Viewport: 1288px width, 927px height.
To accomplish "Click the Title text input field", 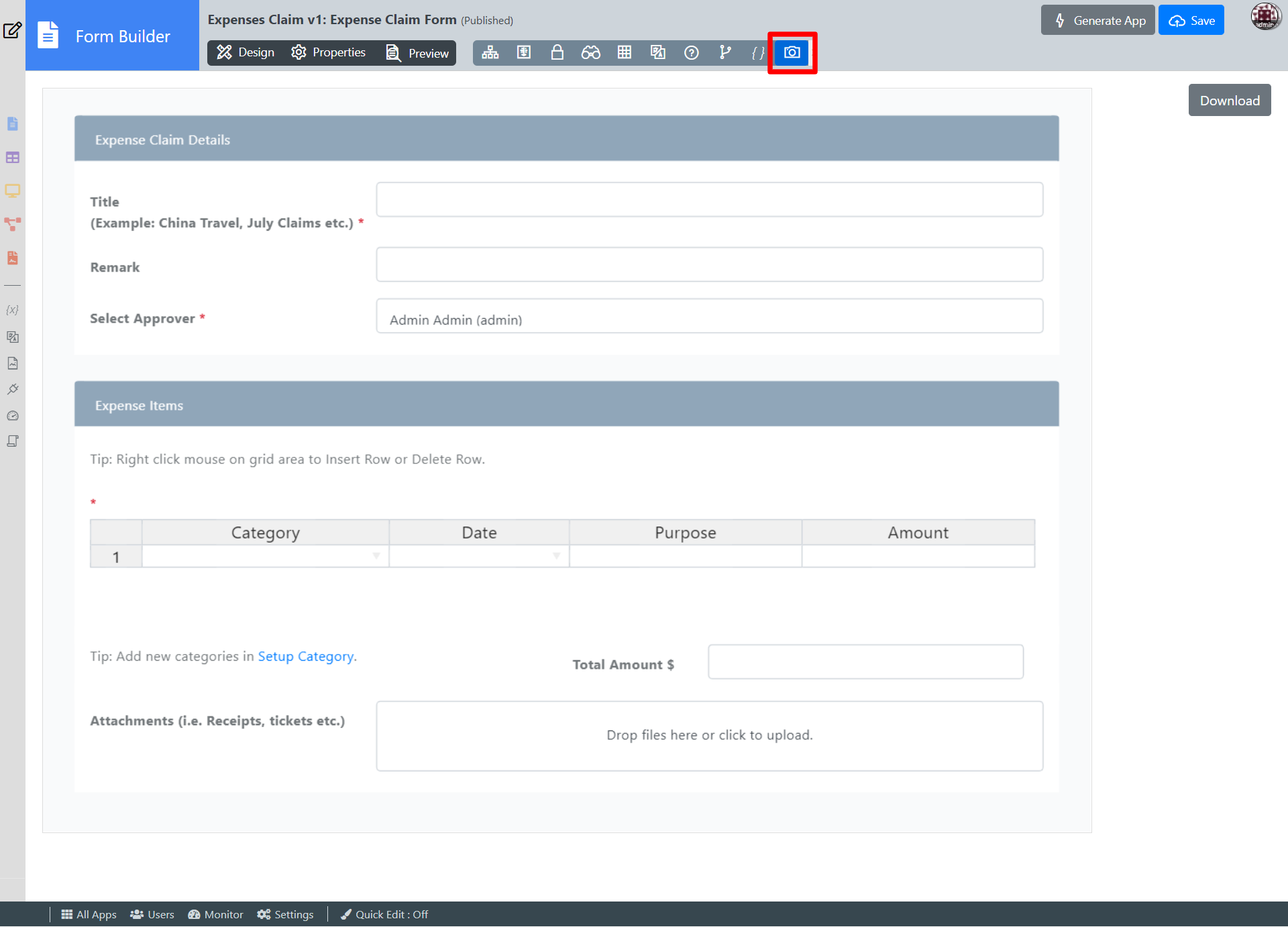I will click(709, 199).
